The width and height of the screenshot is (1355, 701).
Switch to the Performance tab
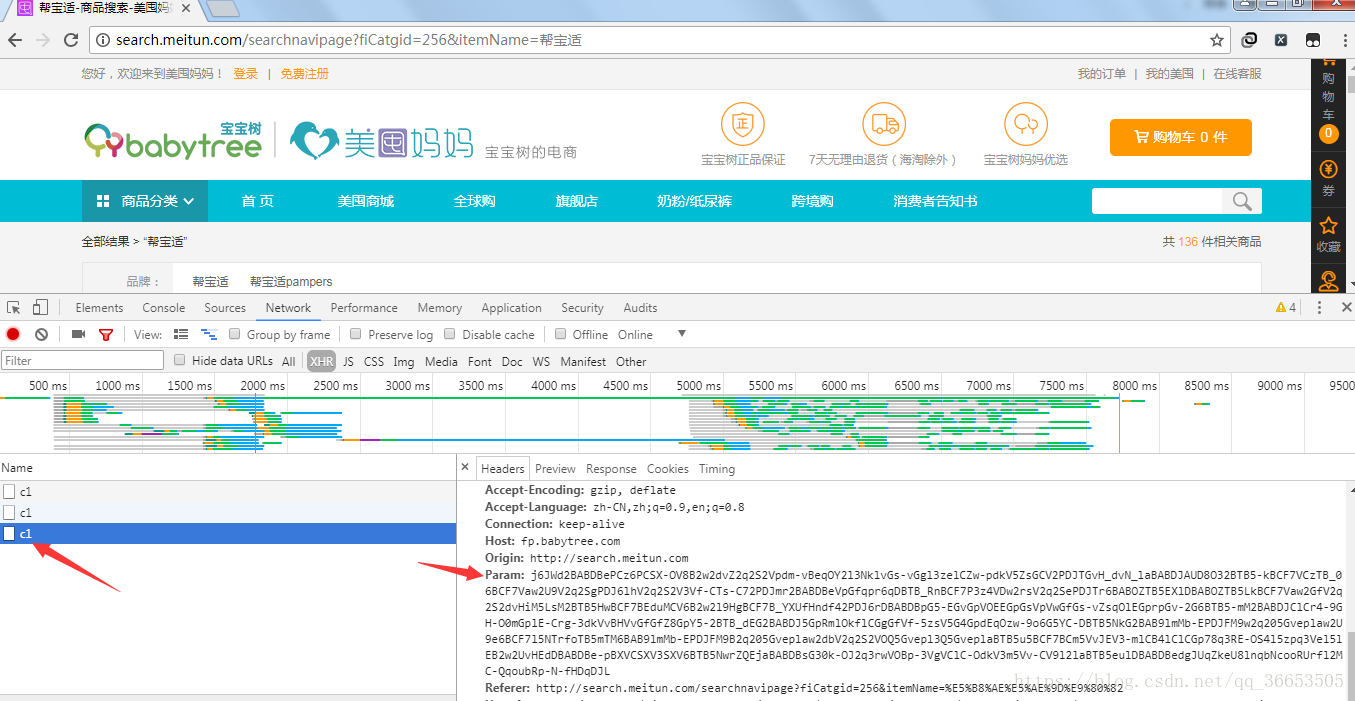click(364, 307)
